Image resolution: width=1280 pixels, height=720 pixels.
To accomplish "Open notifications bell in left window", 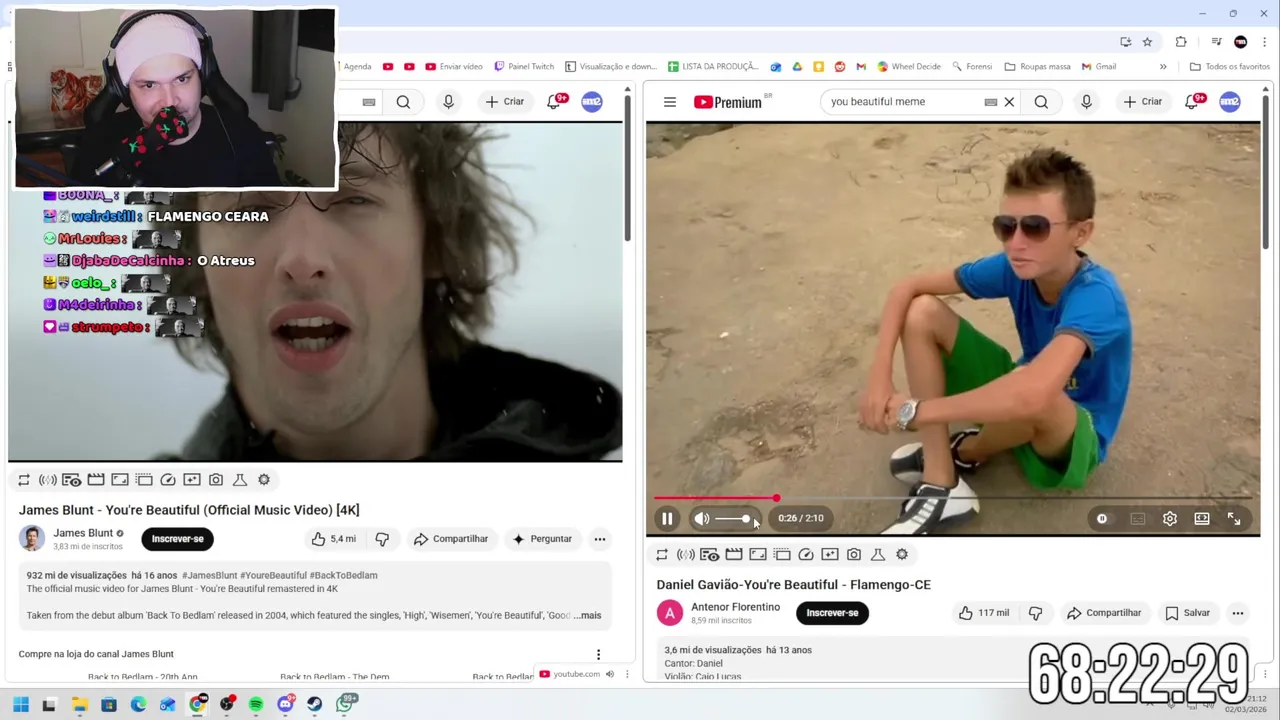I will point(554,102).
